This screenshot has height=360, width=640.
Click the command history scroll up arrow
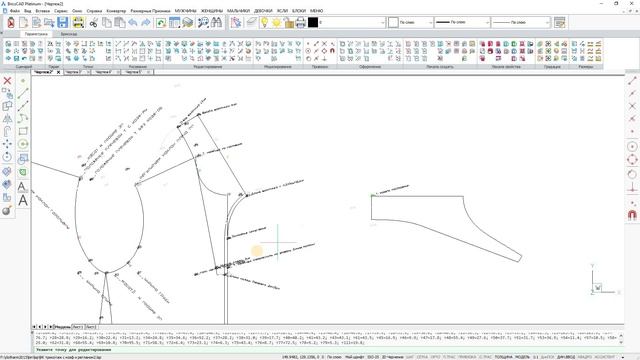click(x=621, y=336)
